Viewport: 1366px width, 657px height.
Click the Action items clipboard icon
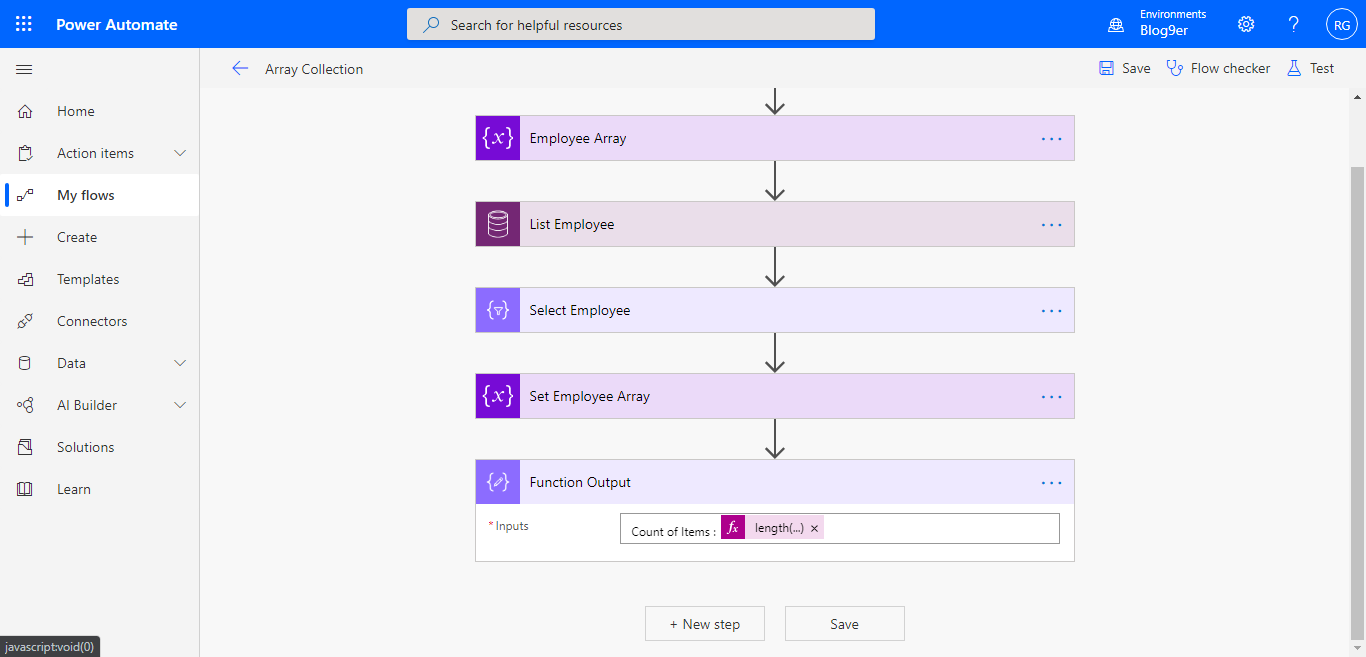(x=25, y=153)
